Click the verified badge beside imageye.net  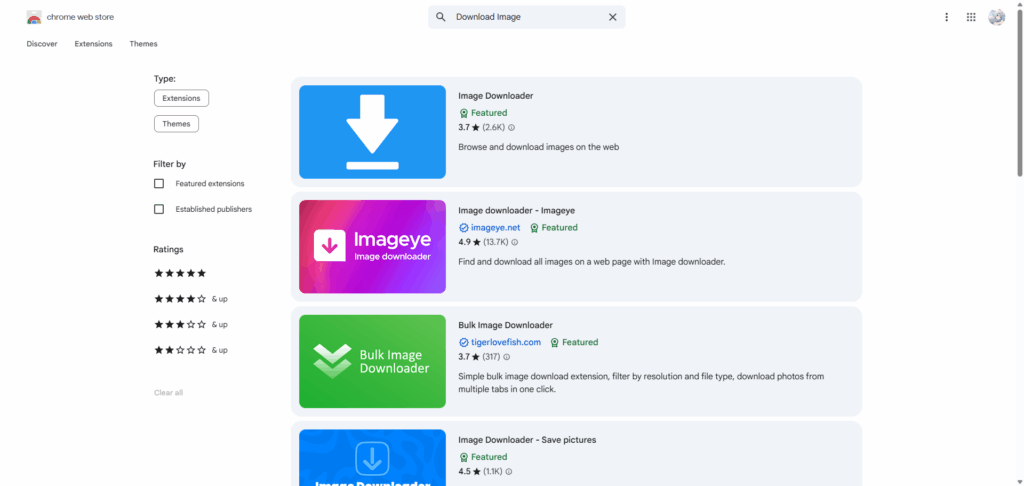point(464,228)
